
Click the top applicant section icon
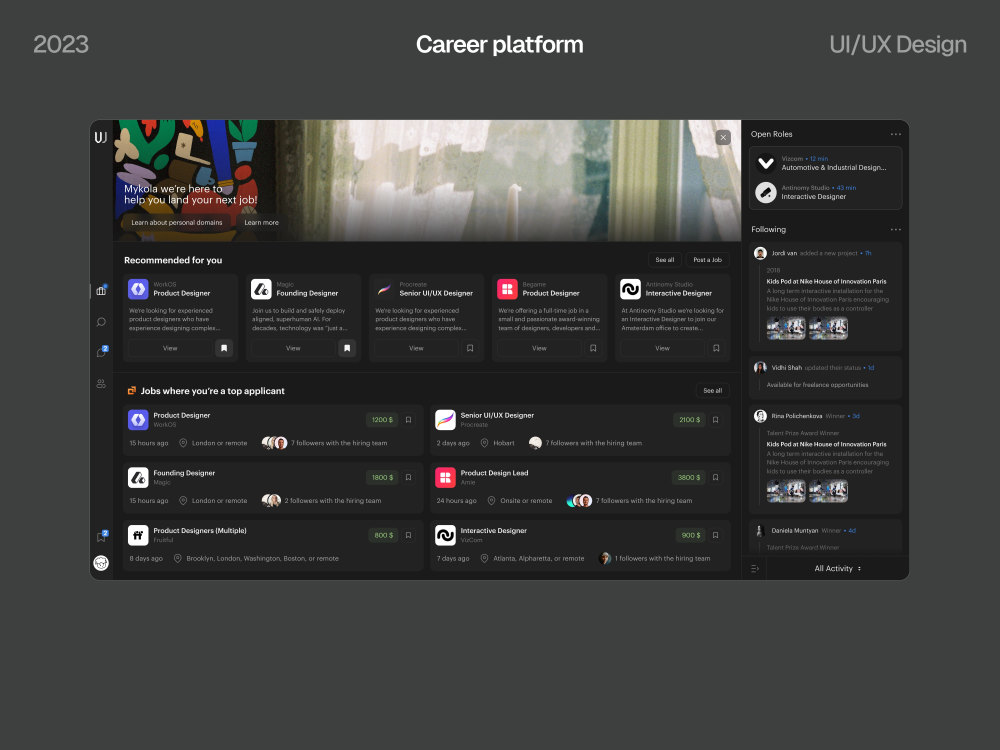pyautogui.click(x=131, y=390)
